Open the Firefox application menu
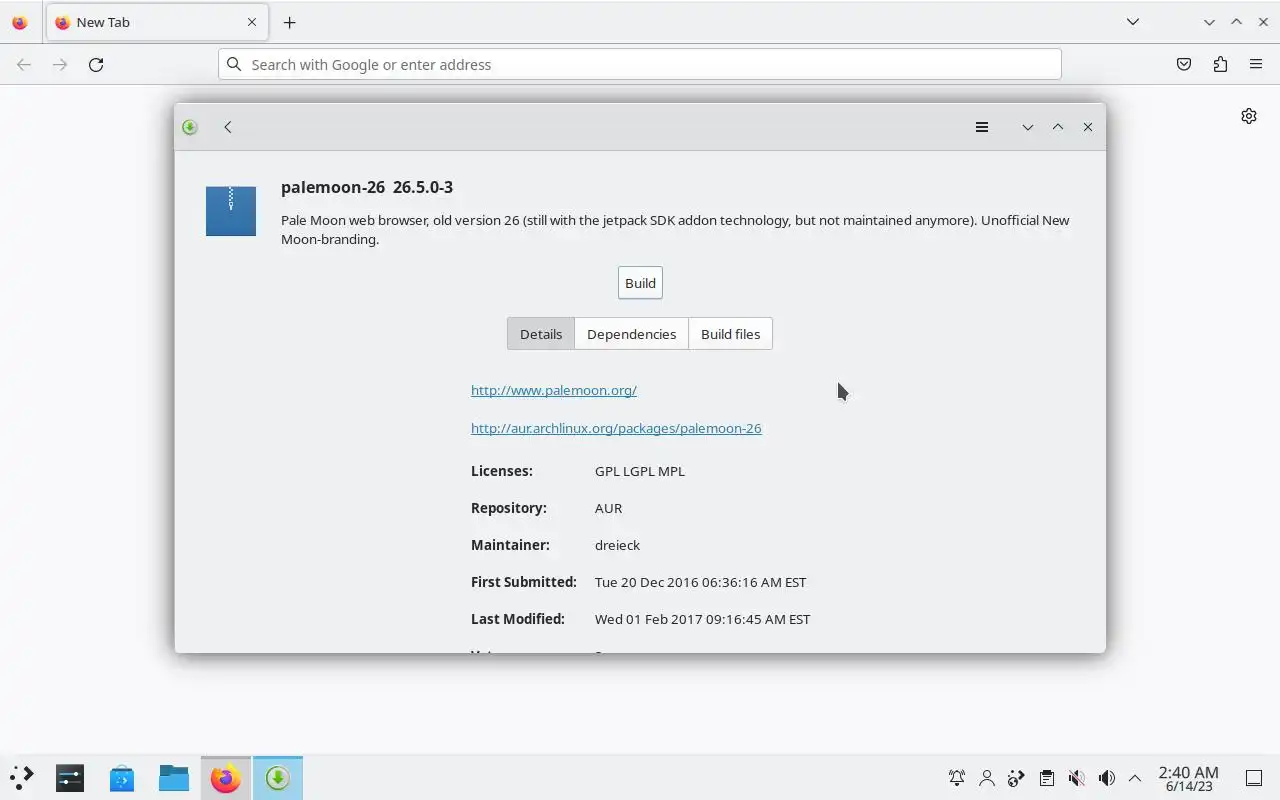This screenshot has width=1280, height=800. pyautogui.click(x=1256, y=64)
